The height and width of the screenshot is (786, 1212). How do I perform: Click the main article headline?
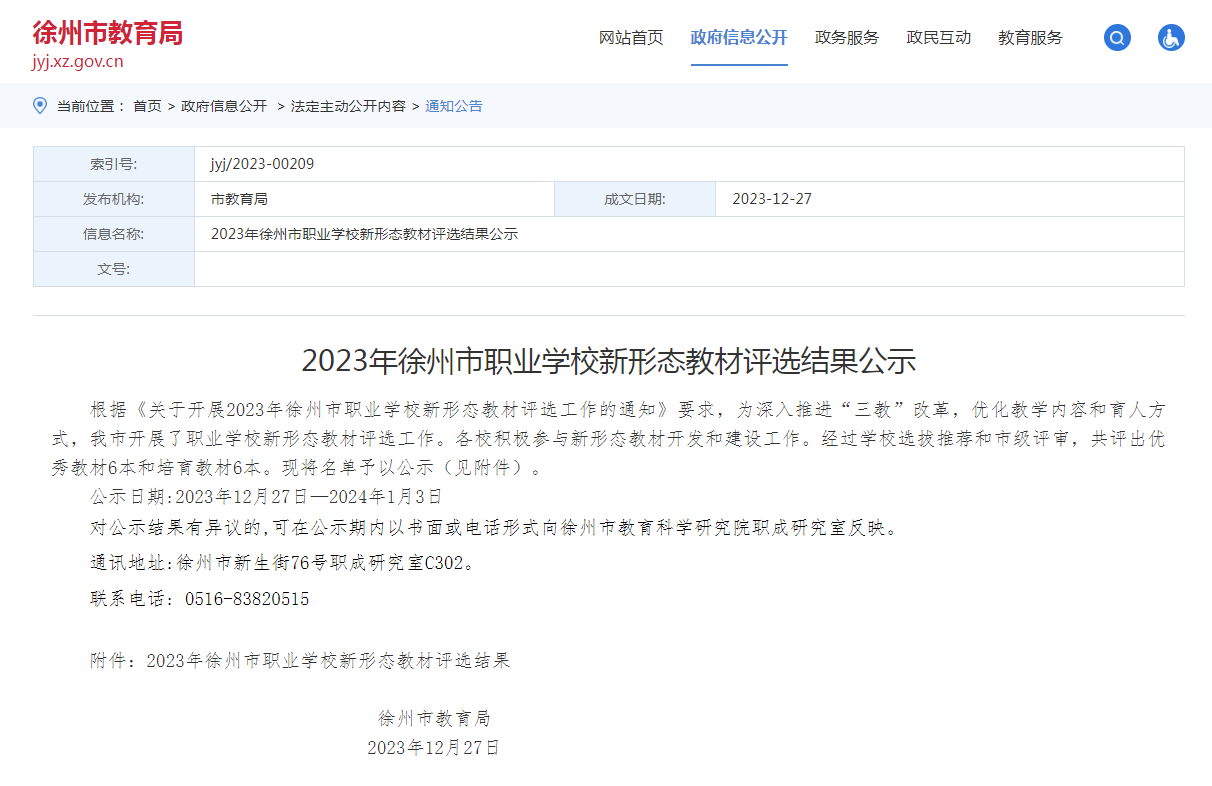609,360
